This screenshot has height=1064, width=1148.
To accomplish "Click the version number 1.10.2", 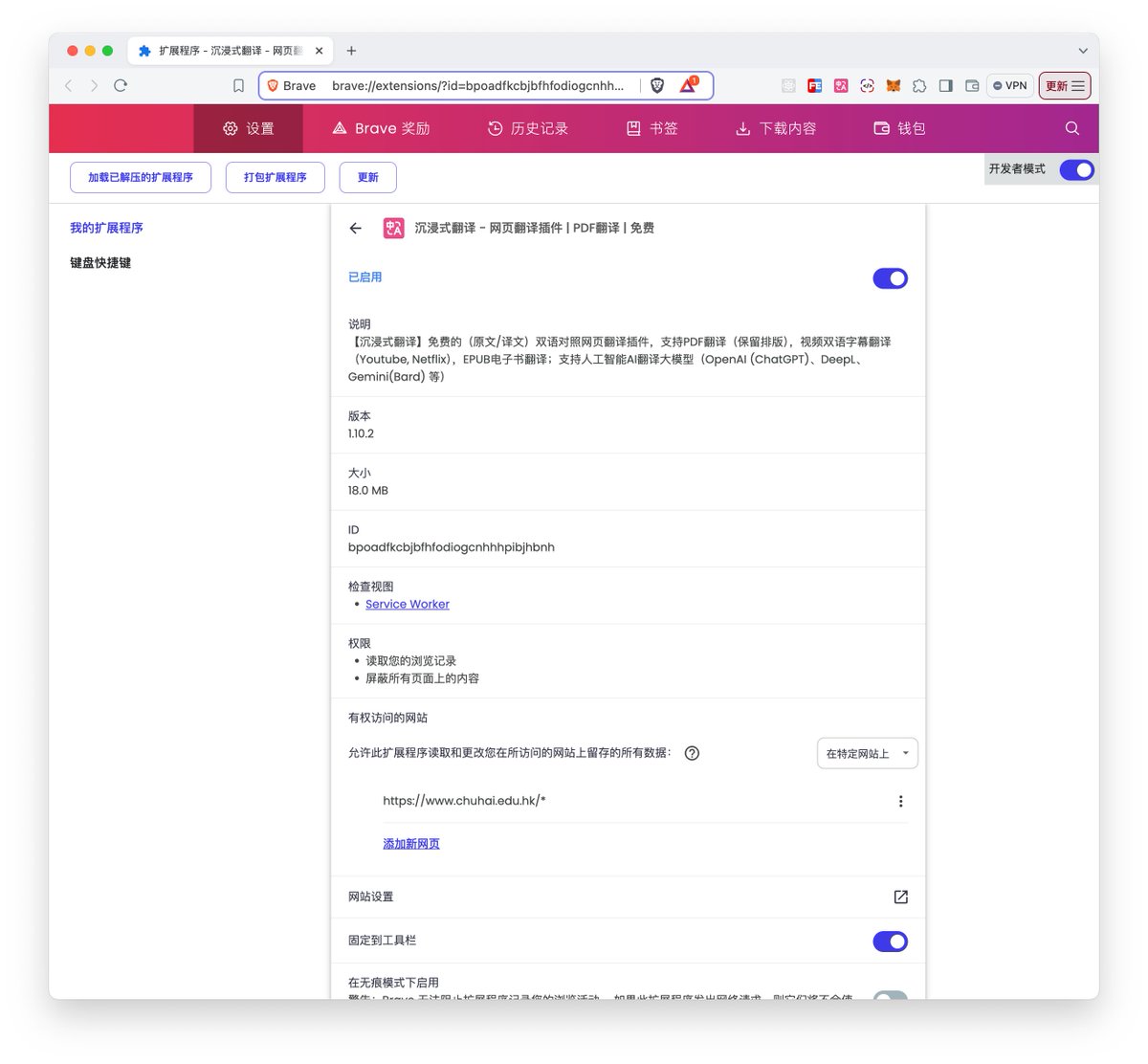I will (361, 433).
